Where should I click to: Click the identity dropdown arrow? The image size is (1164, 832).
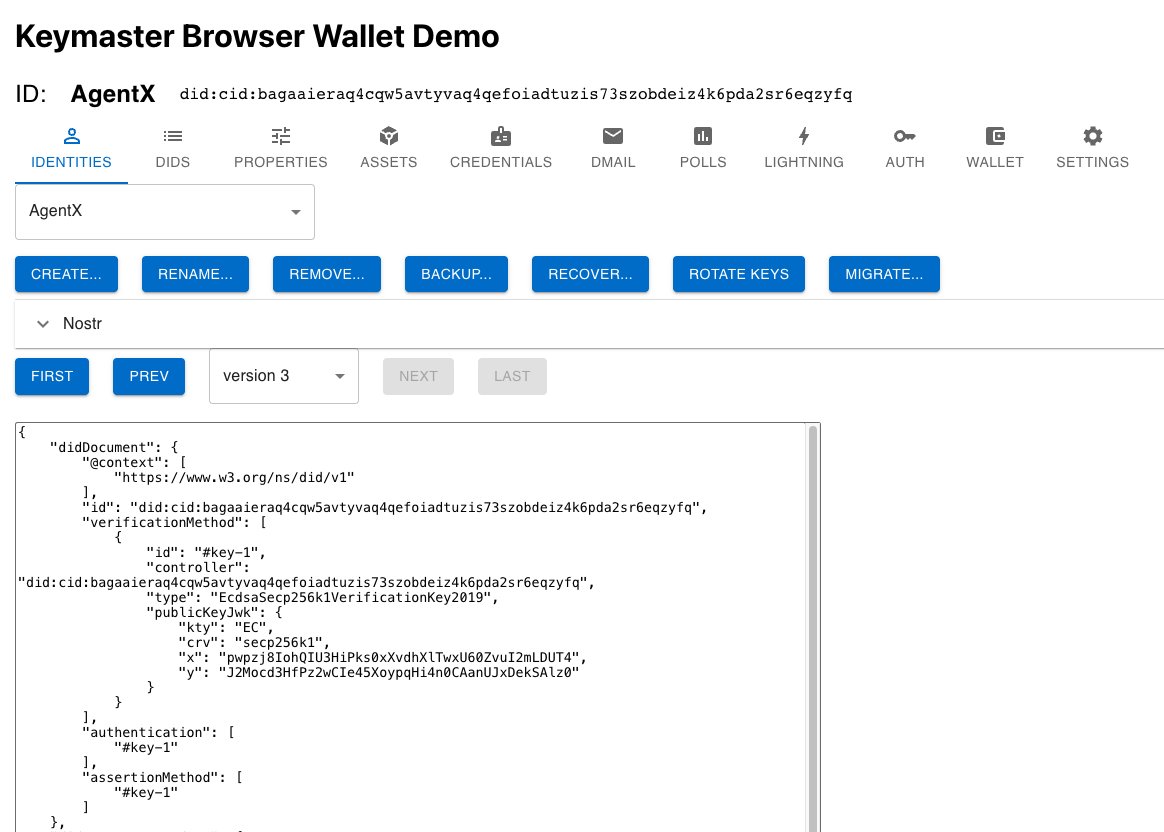(295, 212)
